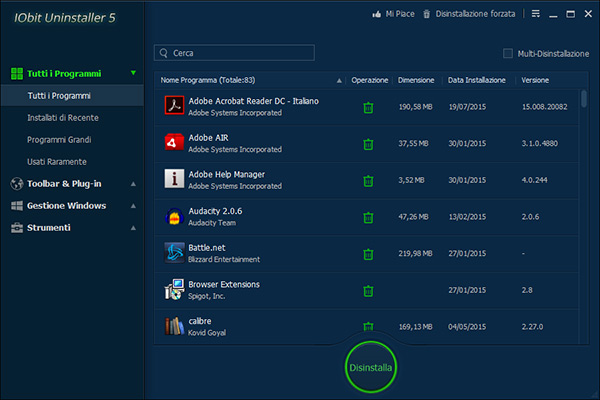Click the Toolbar & Plug-in globe icon
Screen dimensions: 600x400
[x=17, y=184]
